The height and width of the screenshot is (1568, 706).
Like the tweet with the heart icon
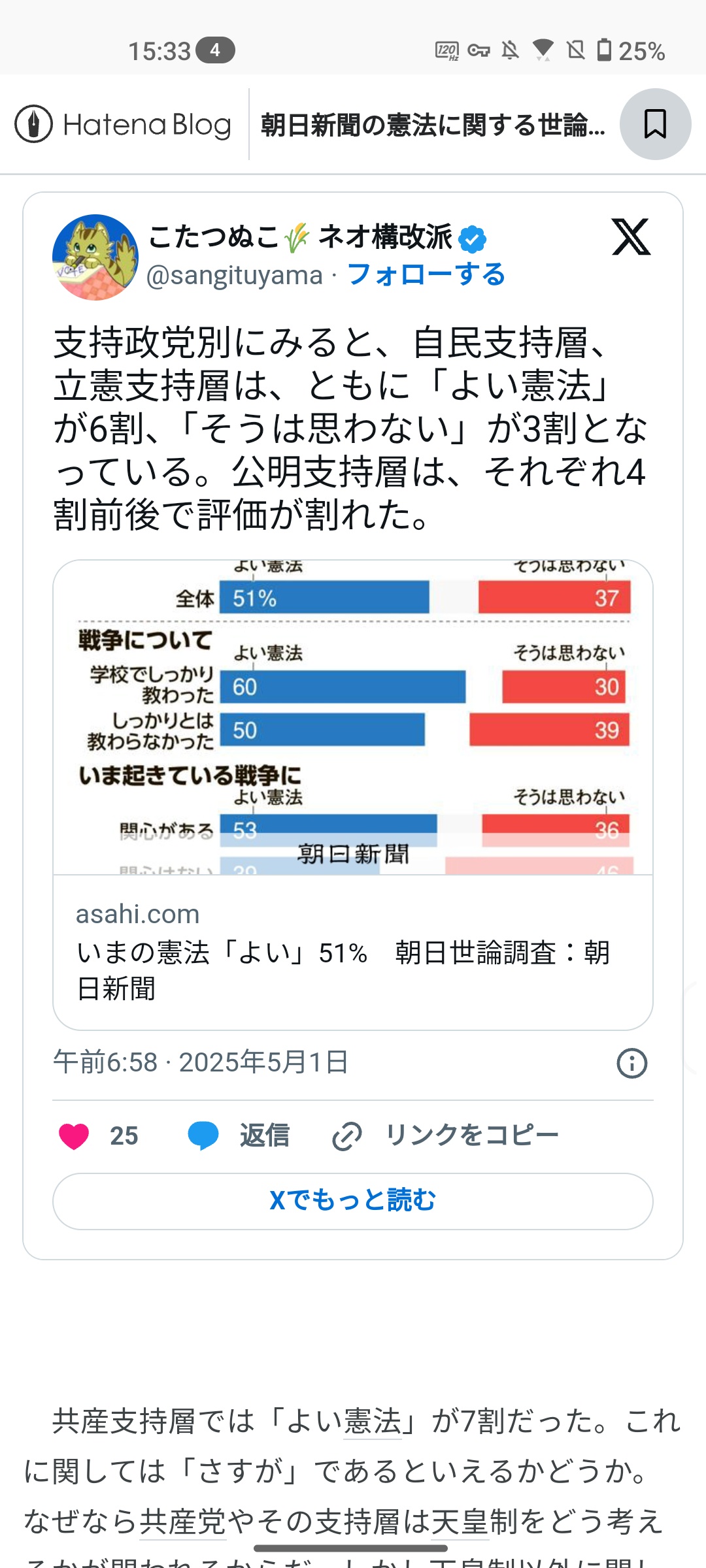tap(74, 1136)
